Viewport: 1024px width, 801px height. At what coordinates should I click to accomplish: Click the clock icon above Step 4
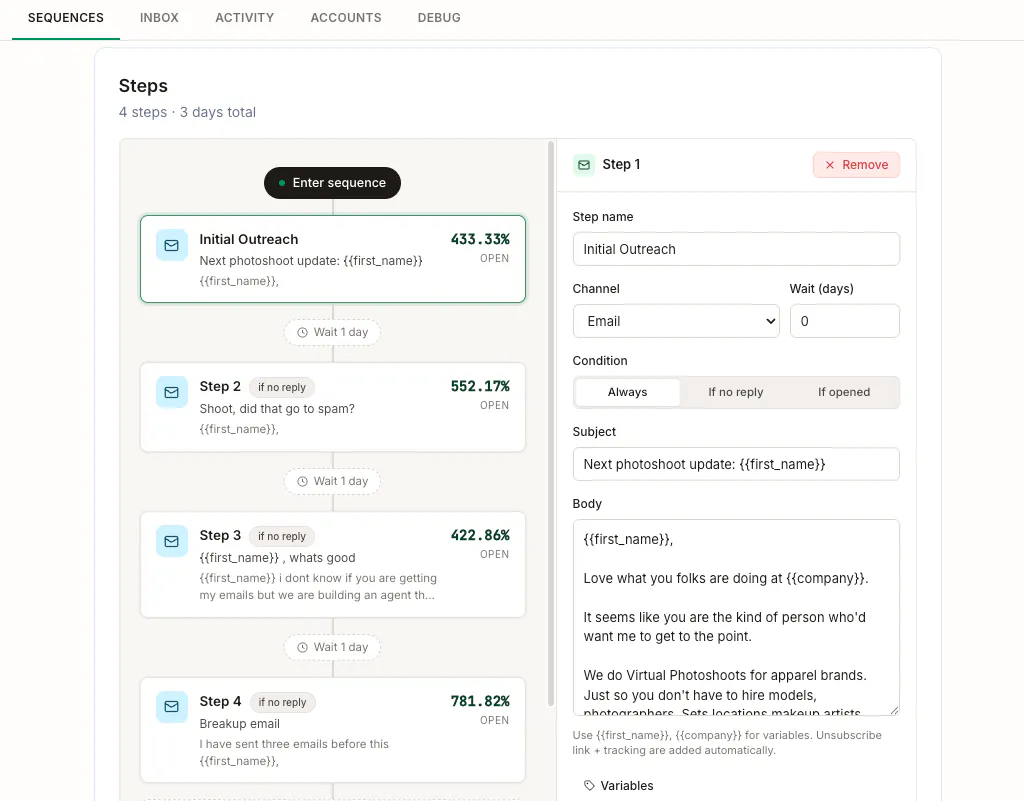click(x=302, y=648)
